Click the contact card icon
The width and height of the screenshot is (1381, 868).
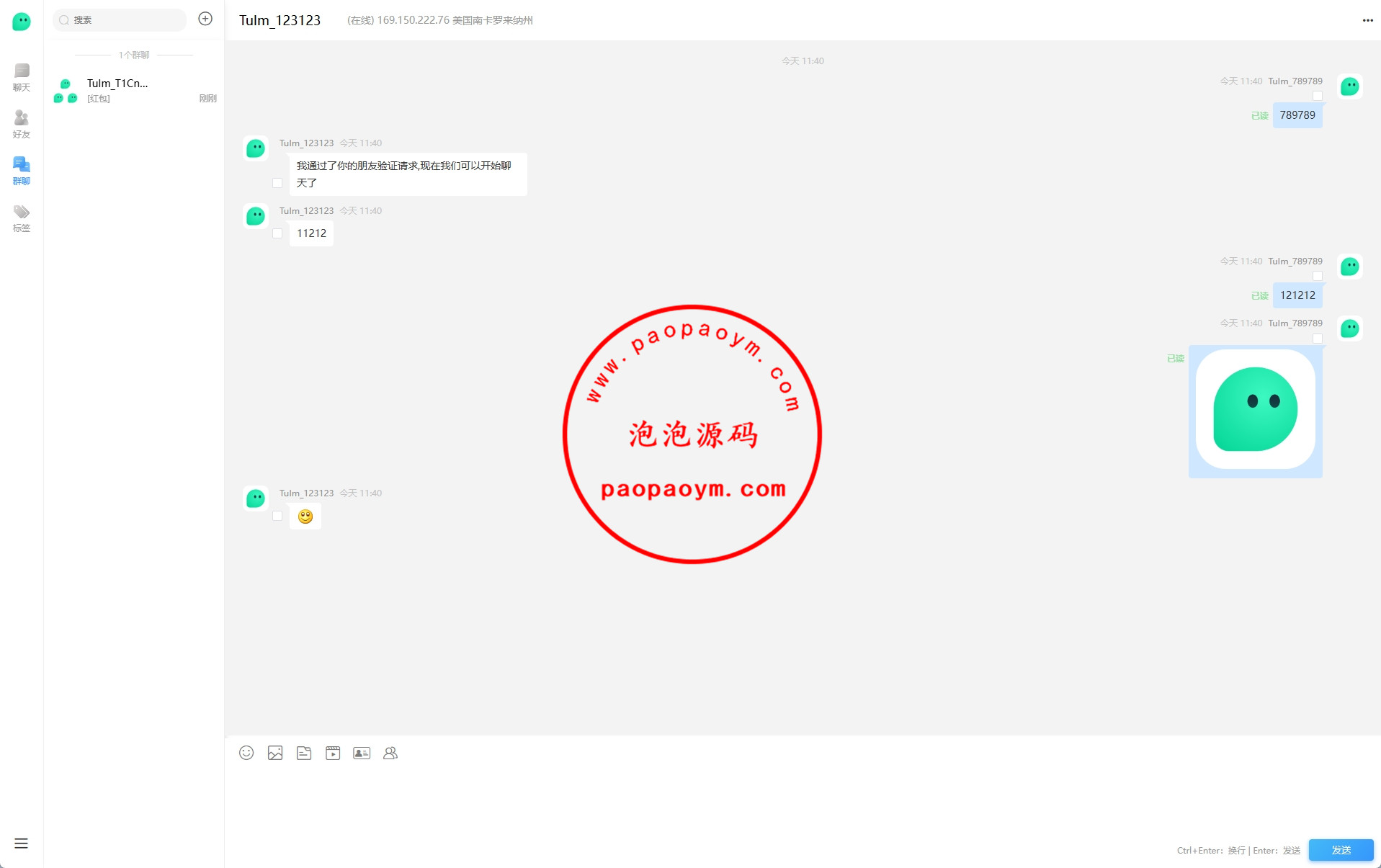(x=362, y=753)
